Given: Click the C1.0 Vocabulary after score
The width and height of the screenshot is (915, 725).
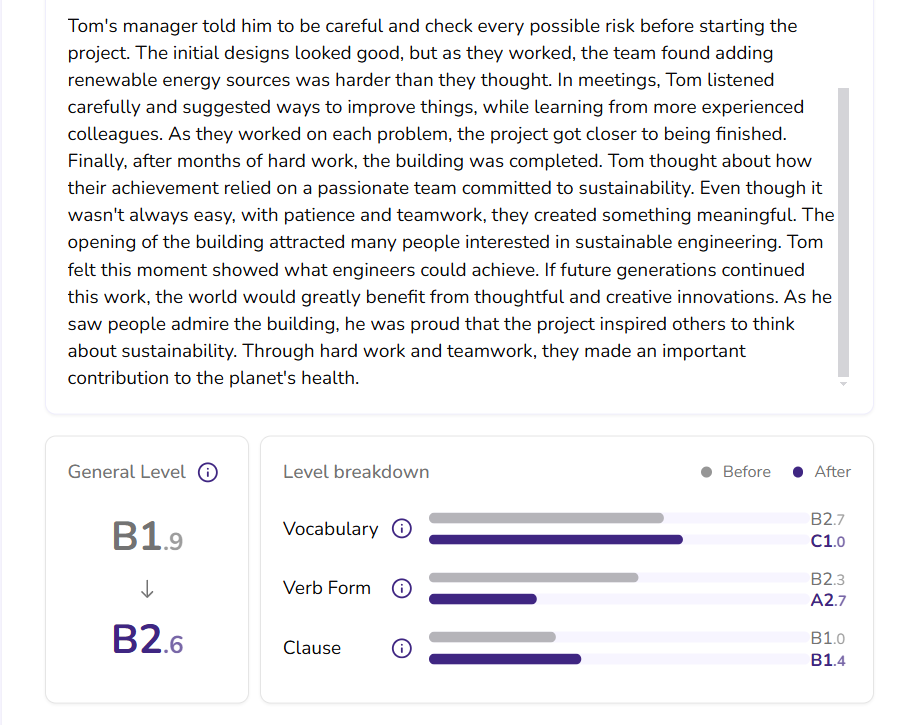Looking at the screenshot, I should pyautogui.click(x=828, y=542).
